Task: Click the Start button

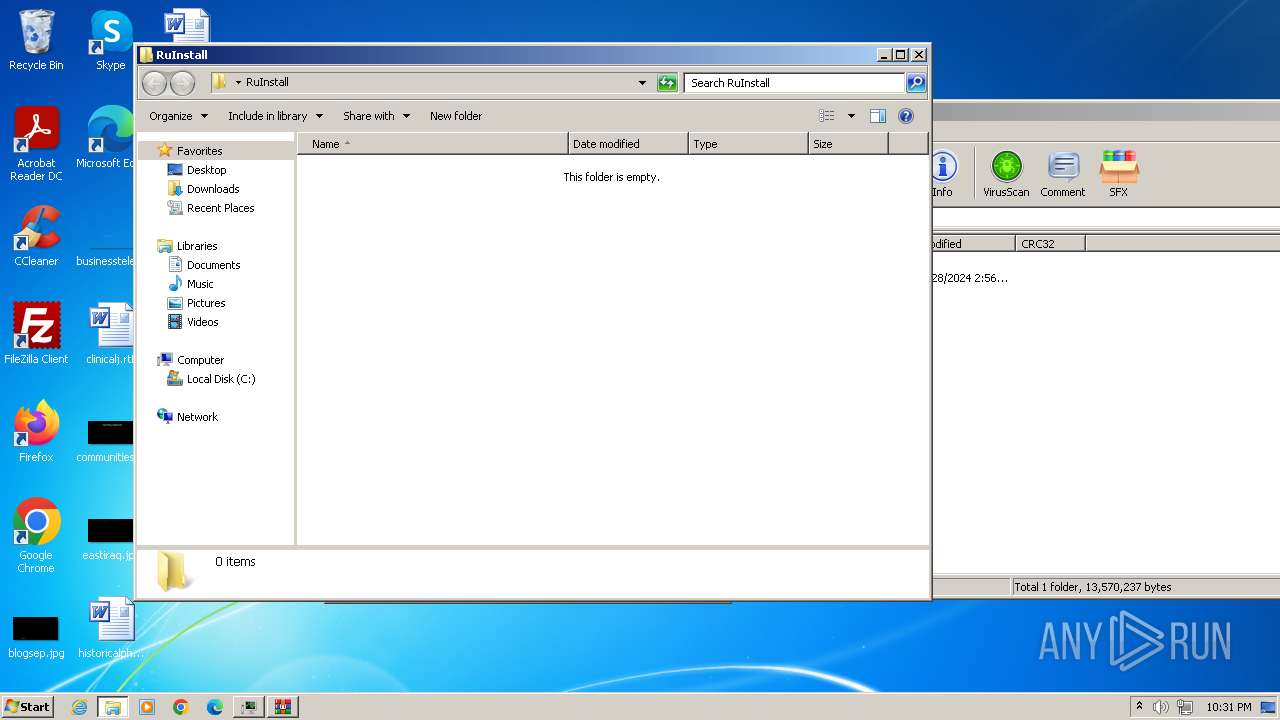Action: point(27,707)
